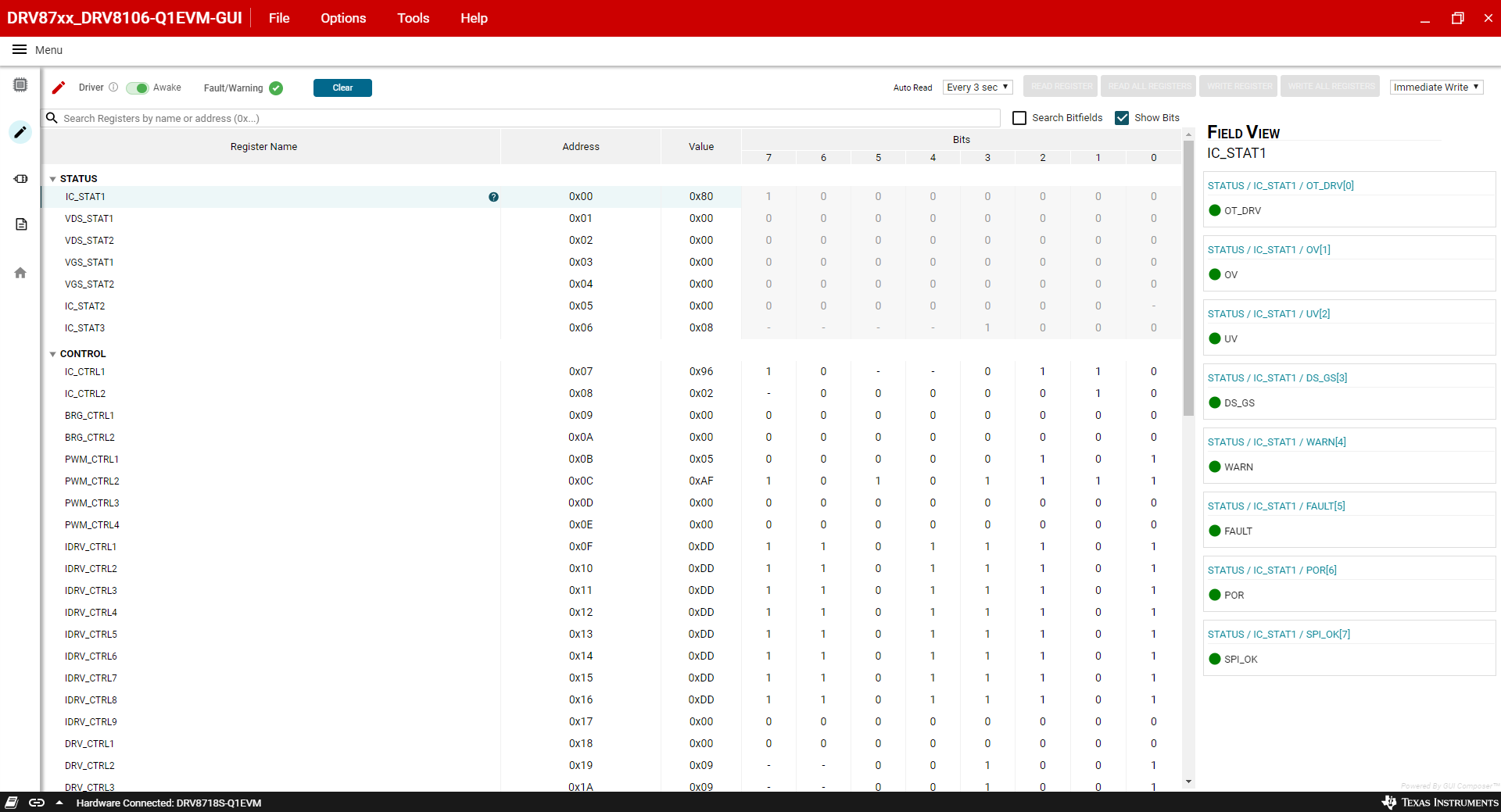Click the IC_CTRL1 value 0x96
The image size is (1501, 812).
701,372
